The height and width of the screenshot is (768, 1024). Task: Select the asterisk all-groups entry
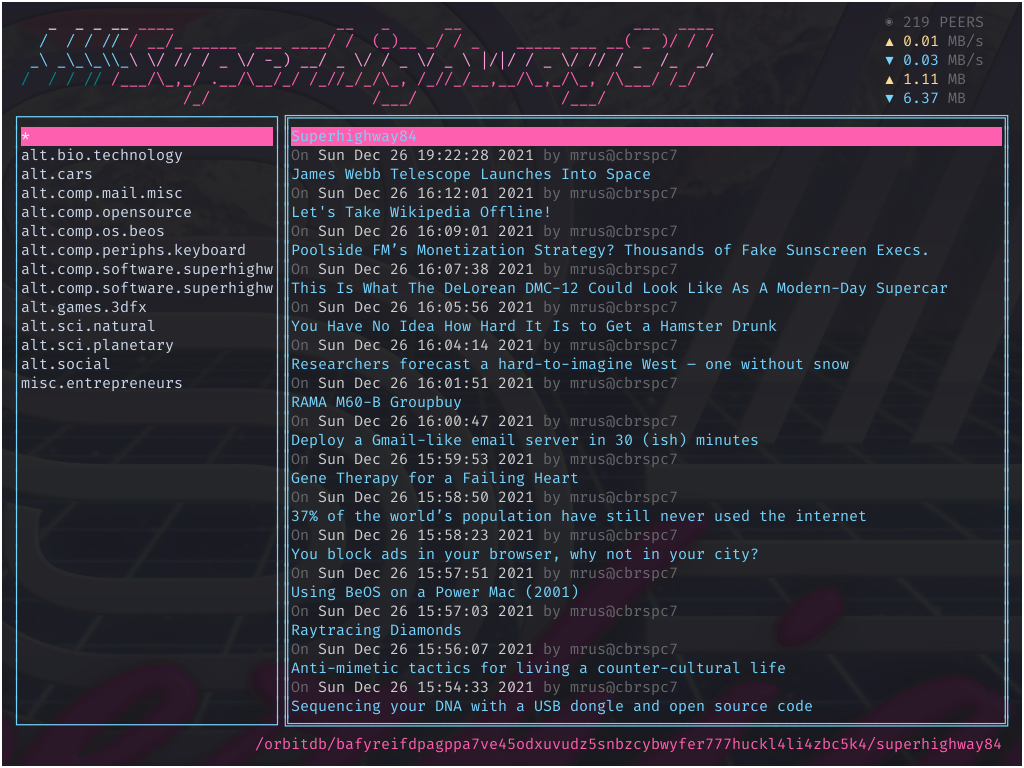[147, 136]
